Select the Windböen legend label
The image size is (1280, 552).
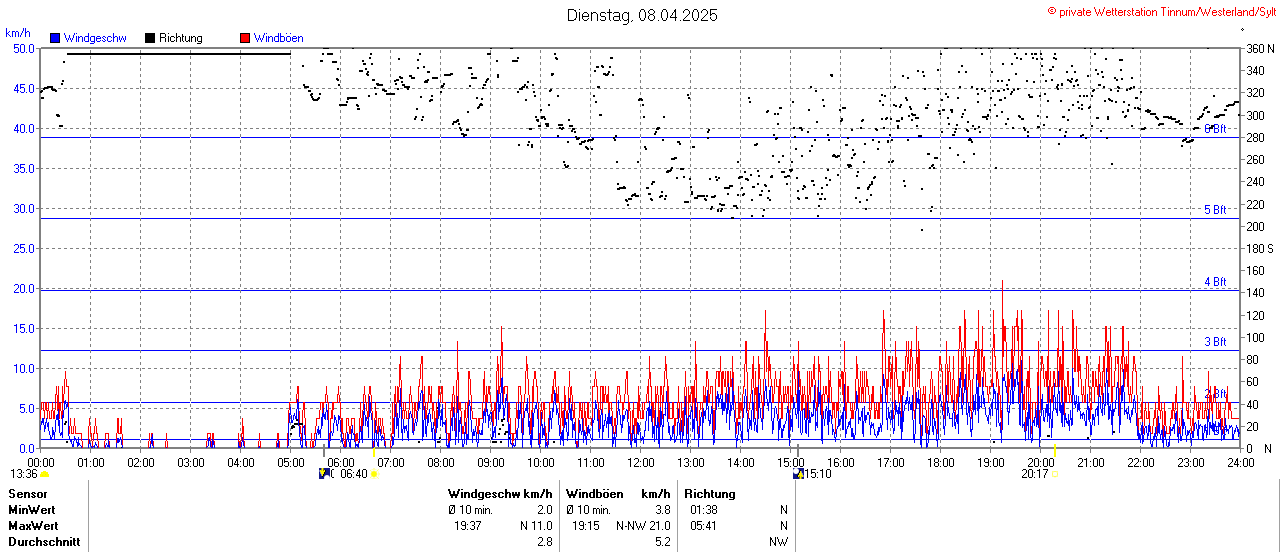coord(279,38)
